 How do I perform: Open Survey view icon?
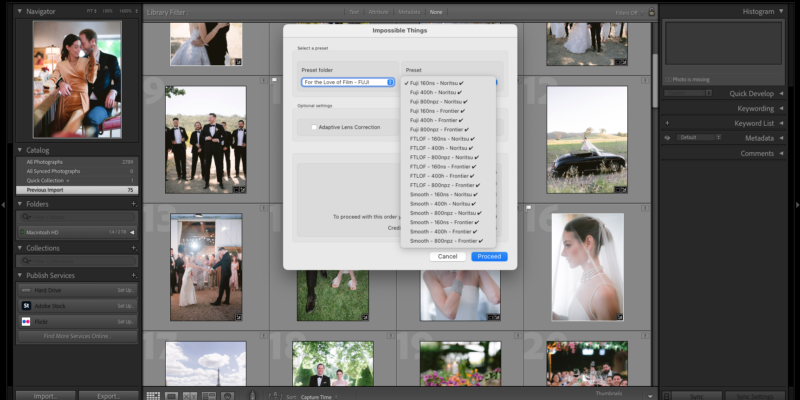click(209, 396)
